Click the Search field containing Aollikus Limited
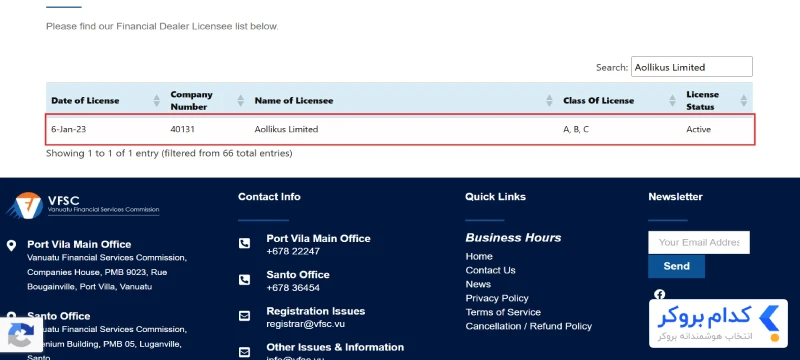 coord(691,67)
